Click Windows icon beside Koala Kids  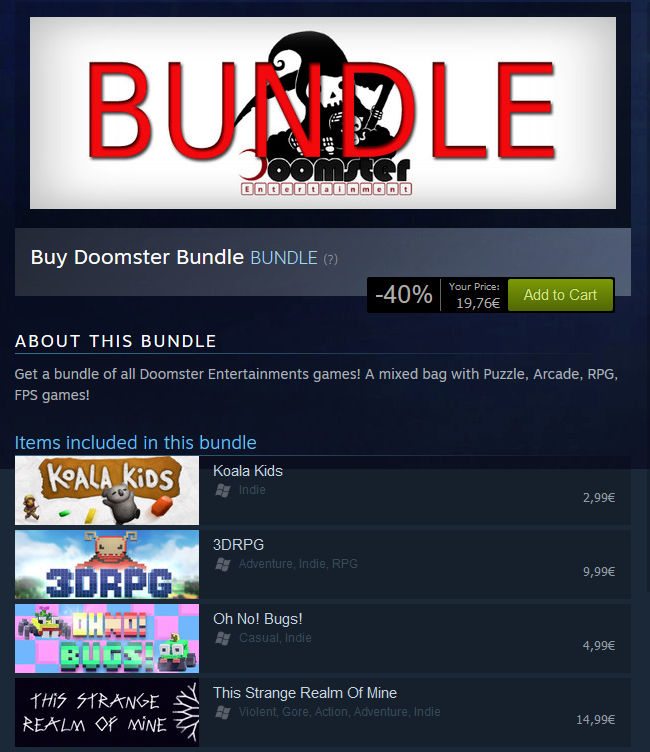coord(223,490)
